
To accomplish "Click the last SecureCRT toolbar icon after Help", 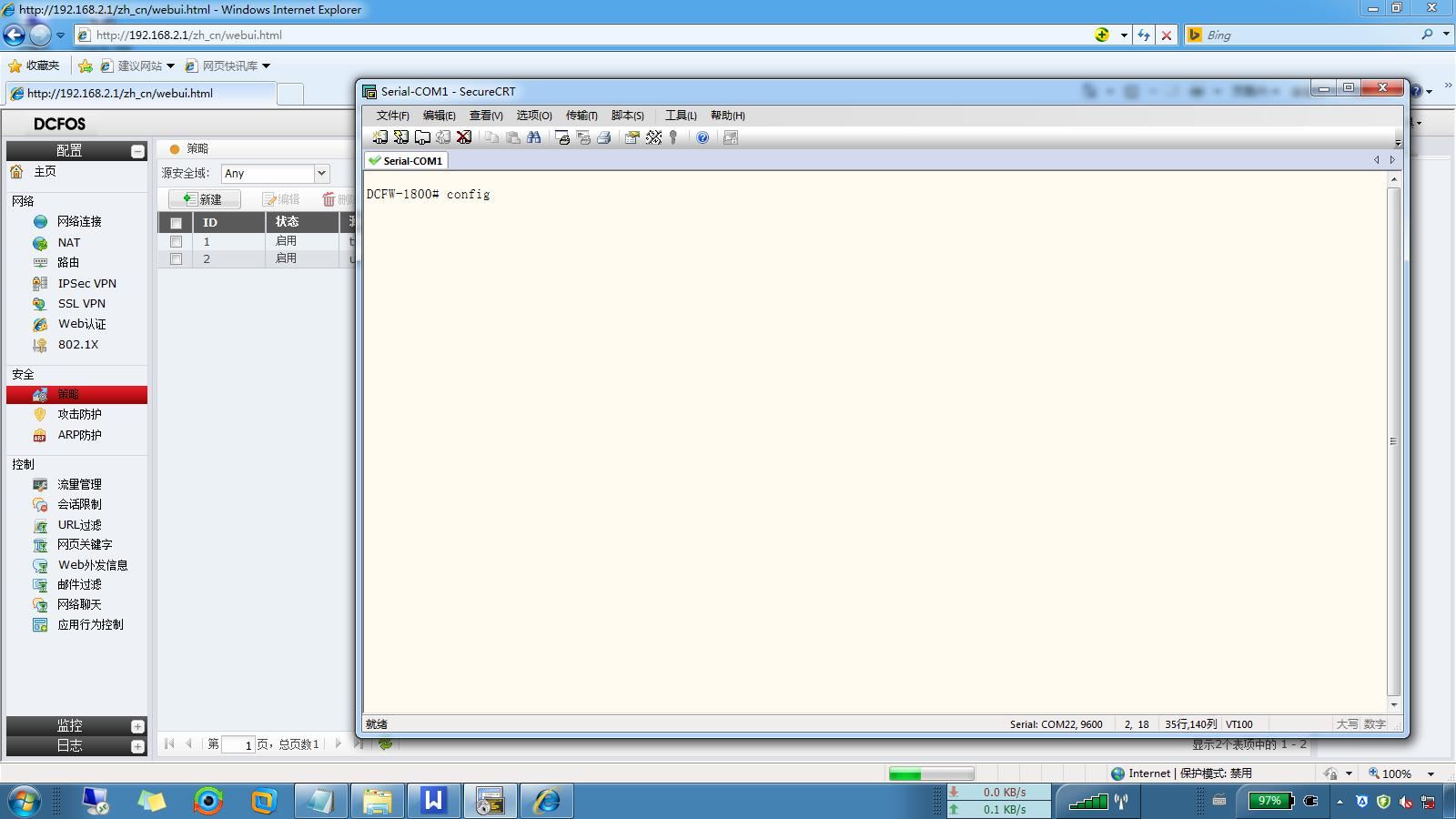I will (x=730, y=137).
